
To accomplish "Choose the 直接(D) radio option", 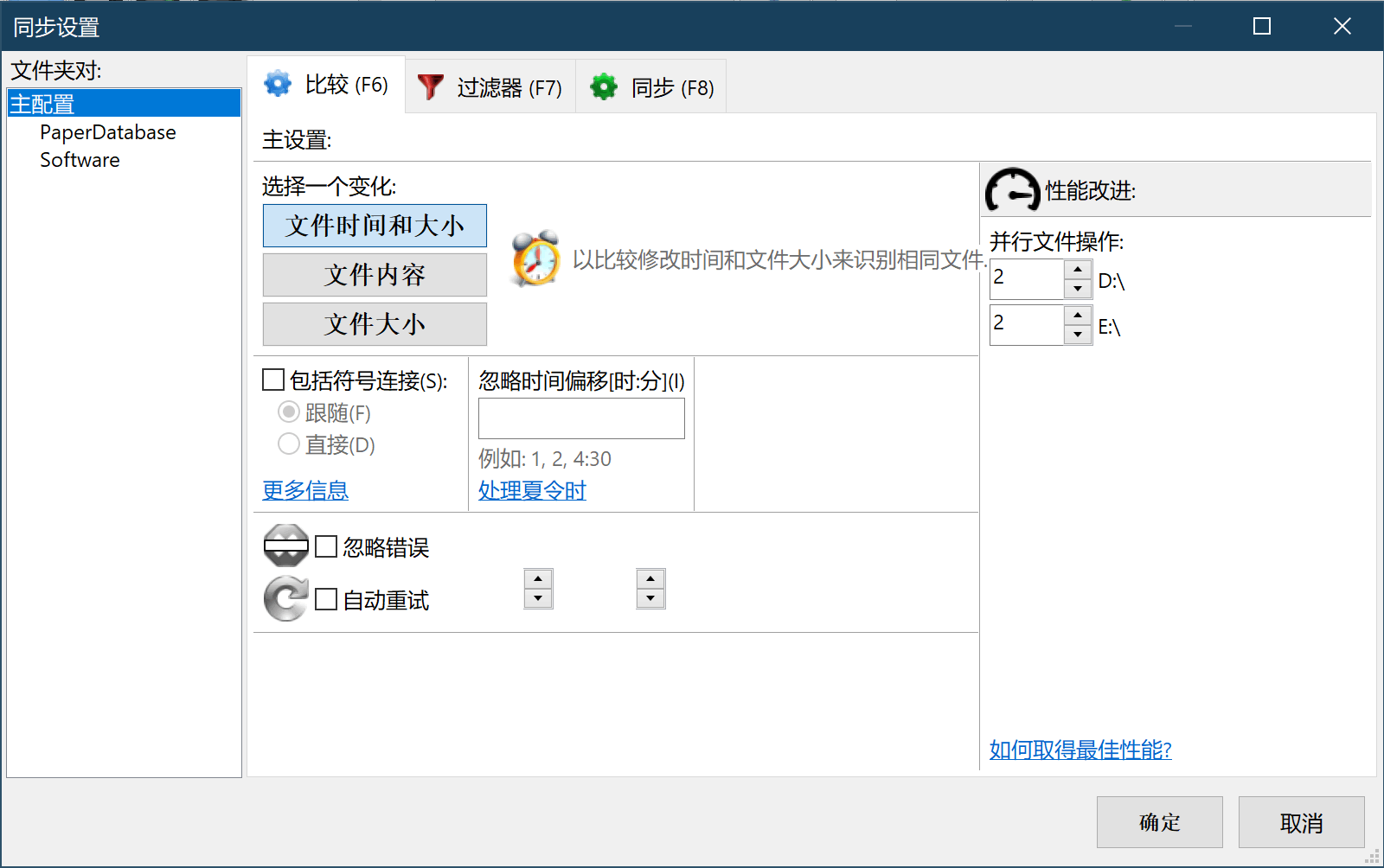I will (x=289, y=444).
